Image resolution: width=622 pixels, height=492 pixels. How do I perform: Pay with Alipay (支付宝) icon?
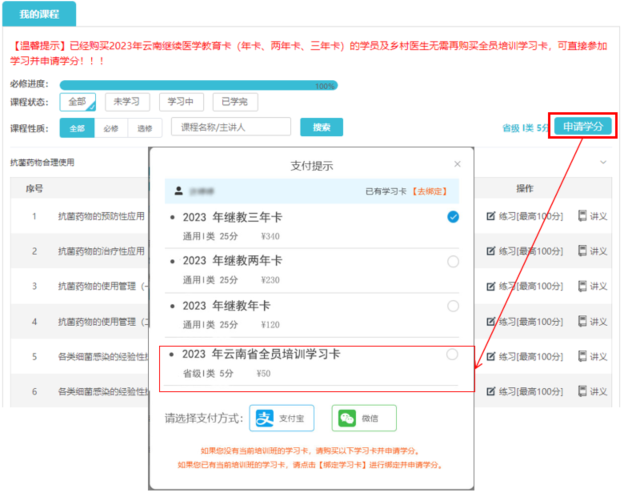pos(262,418)
